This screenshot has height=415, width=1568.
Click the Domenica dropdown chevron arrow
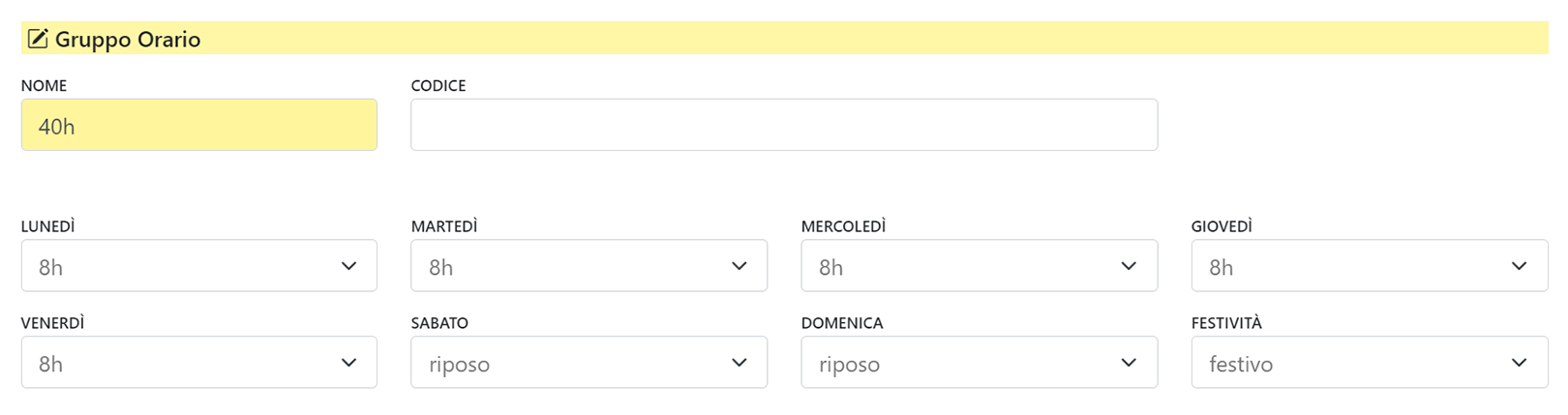1129,363
